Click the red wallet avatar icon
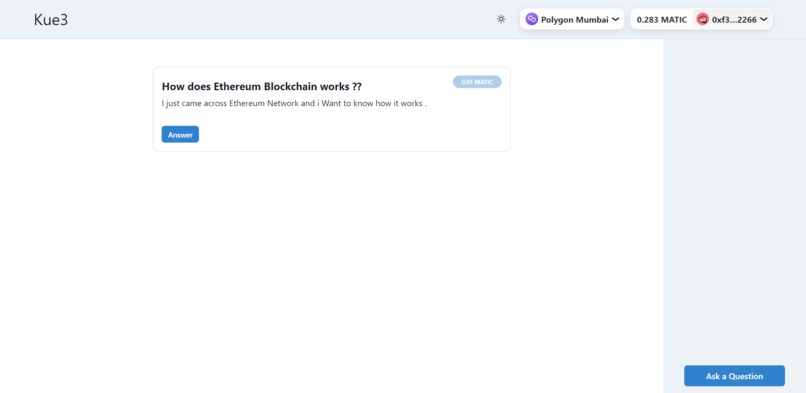The width and height of the screenshot is (806, 393). [x=702, y=20]
